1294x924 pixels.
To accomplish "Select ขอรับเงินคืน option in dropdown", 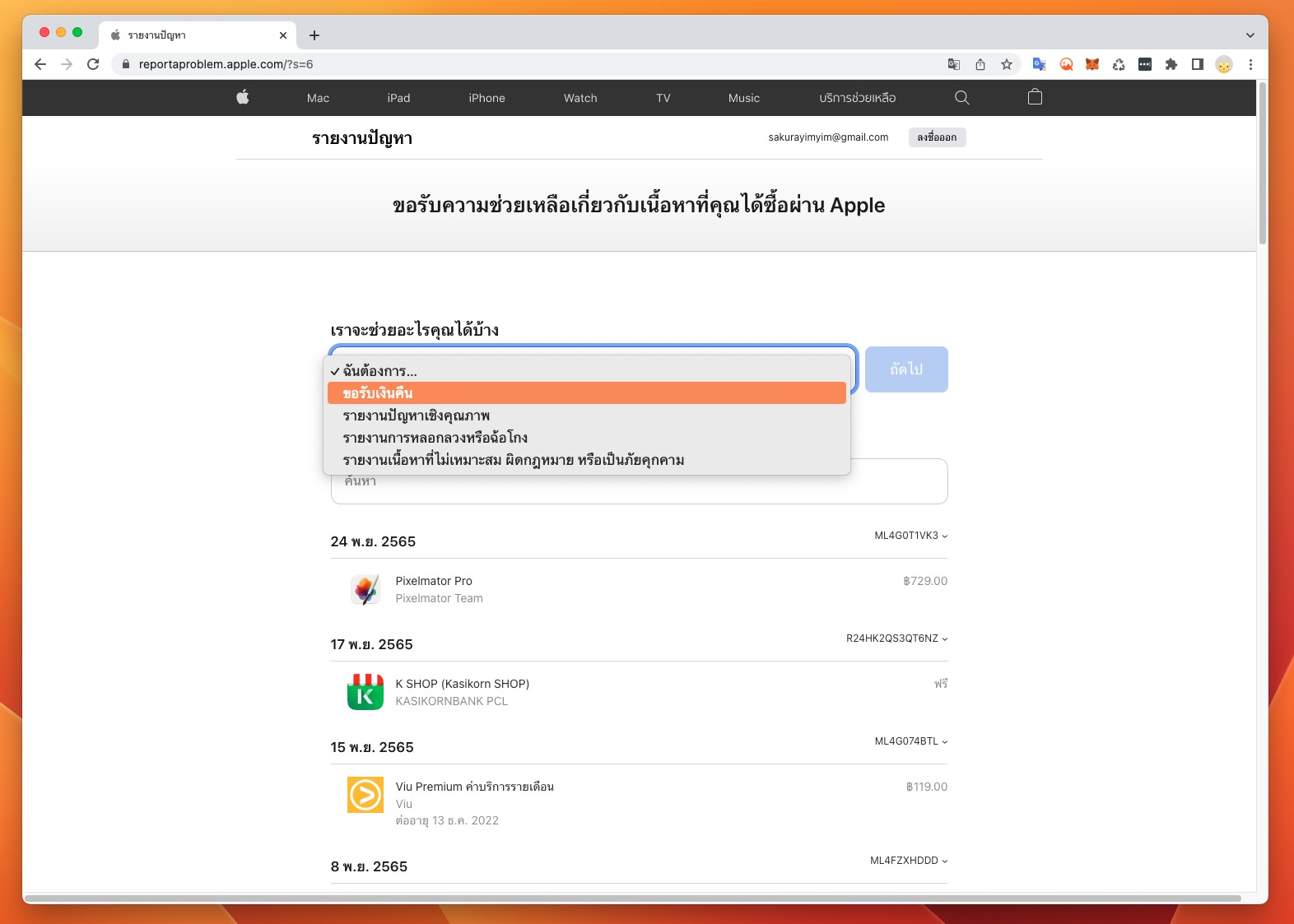I will tap(586, 393).
